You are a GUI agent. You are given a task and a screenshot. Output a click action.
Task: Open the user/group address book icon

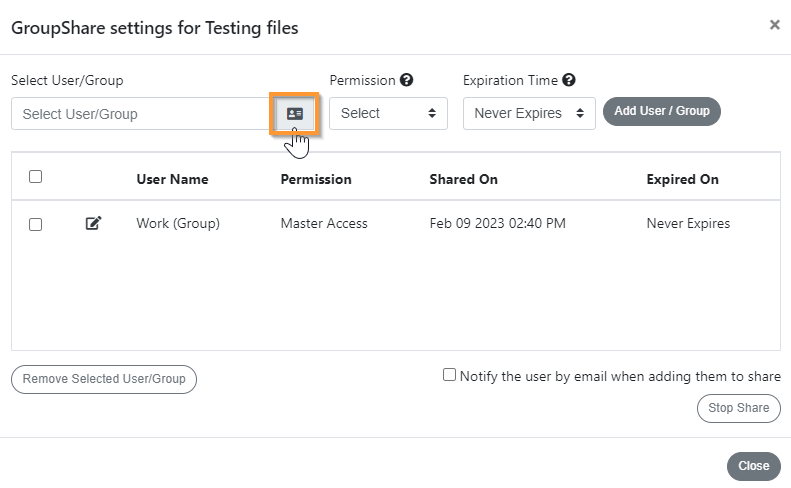[295, 114]
